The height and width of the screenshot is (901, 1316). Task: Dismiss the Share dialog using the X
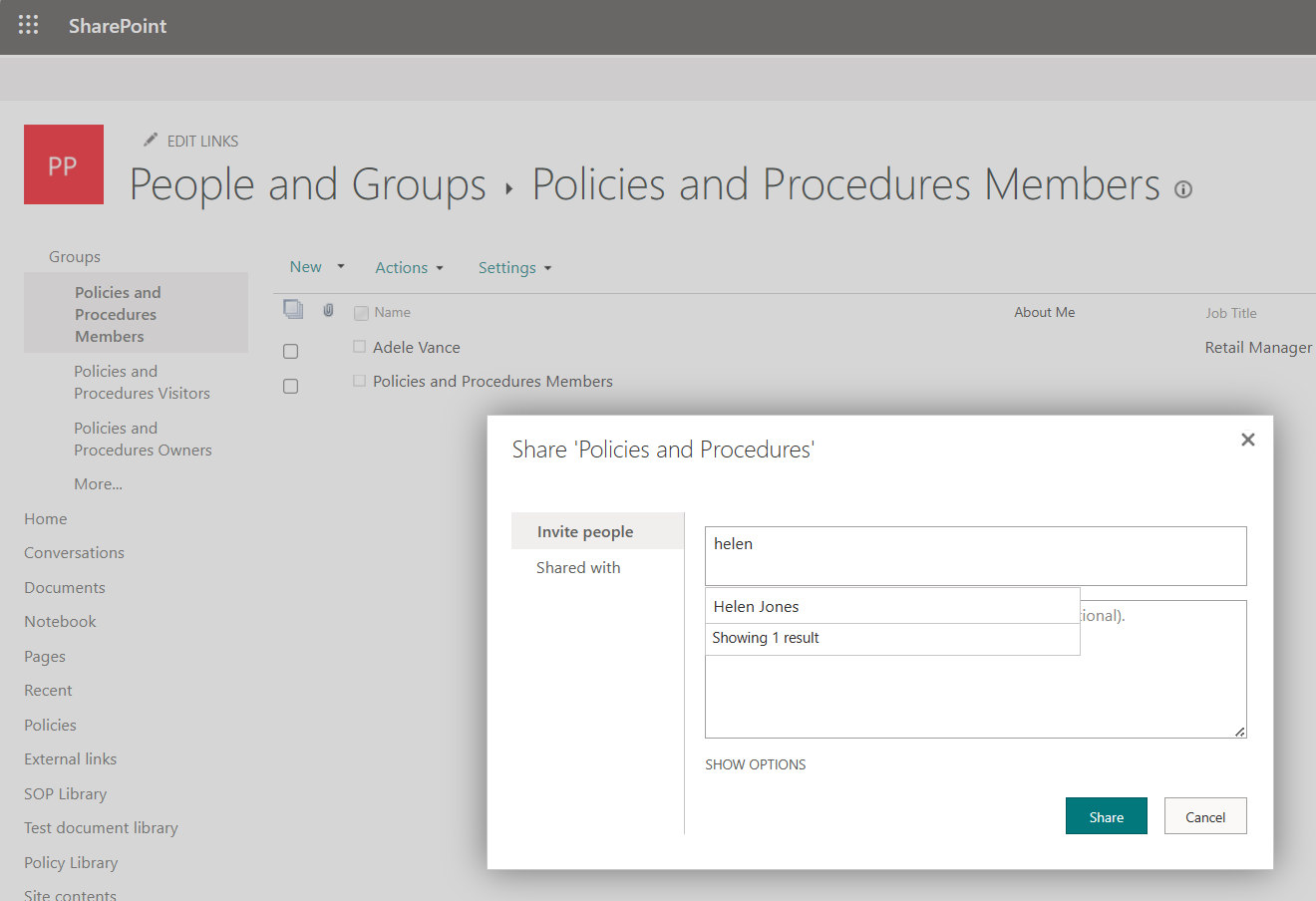coord(1247,439)
